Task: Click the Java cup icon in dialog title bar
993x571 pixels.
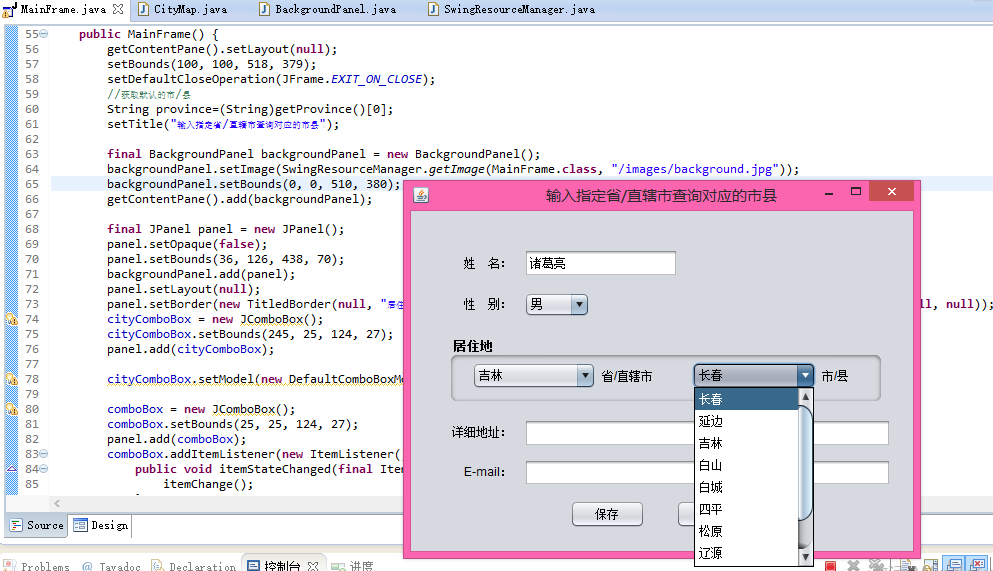Action: (421, 195)
